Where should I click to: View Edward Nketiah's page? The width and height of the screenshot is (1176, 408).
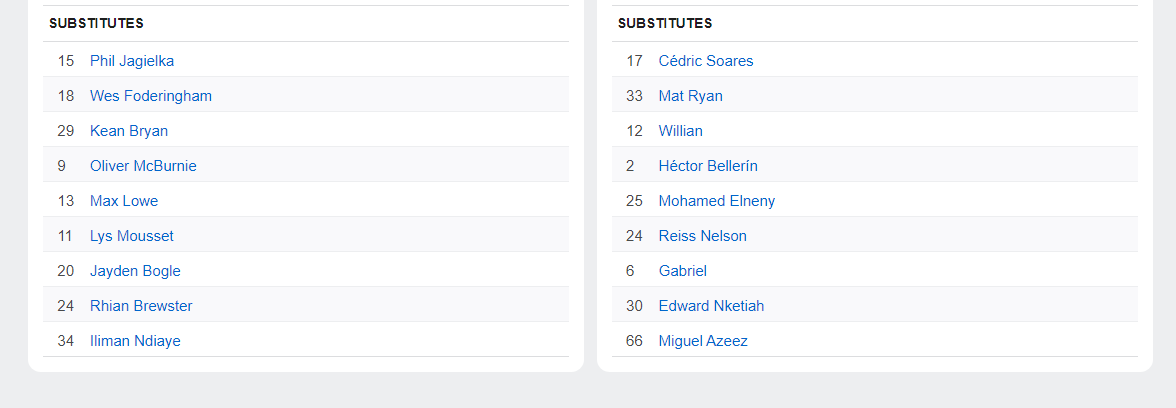711,306
